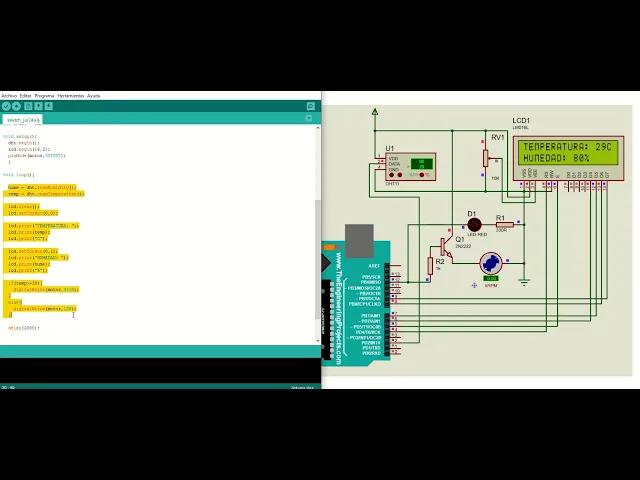Viewport: 640px width, 480px height.
Task: Select the R1 resistor symbol
Action: [504, 225]
